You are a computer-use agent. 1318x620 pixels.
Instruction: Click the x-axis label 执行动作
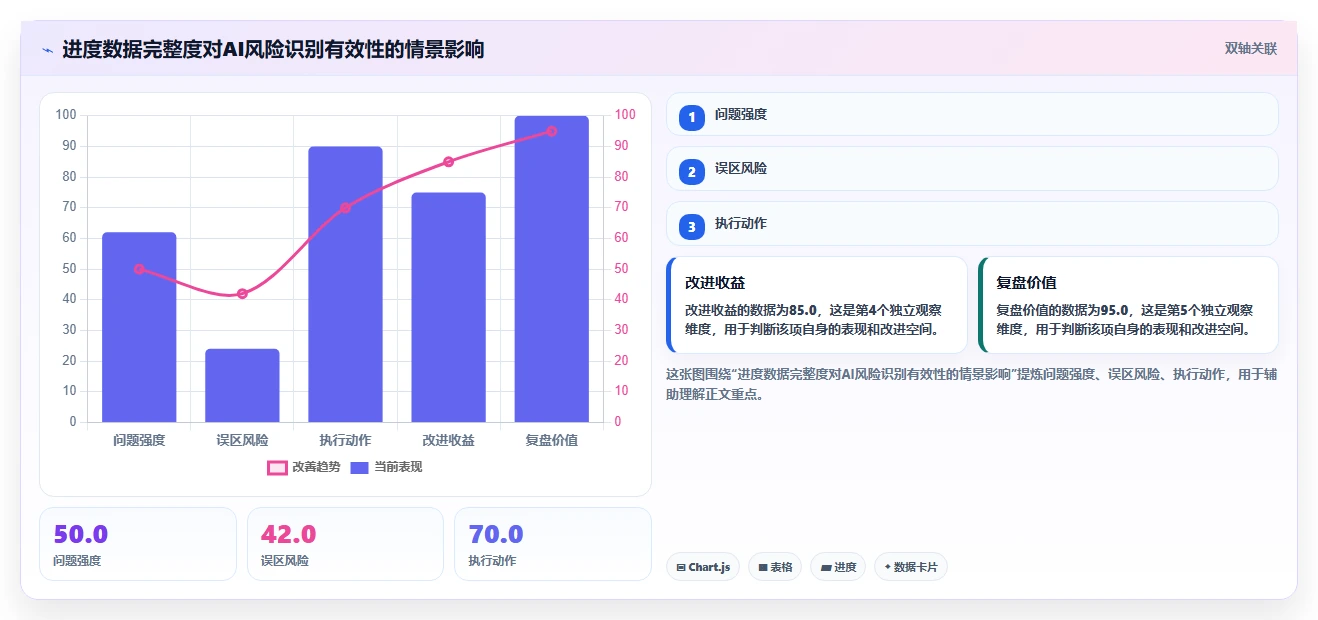[345, 440]
